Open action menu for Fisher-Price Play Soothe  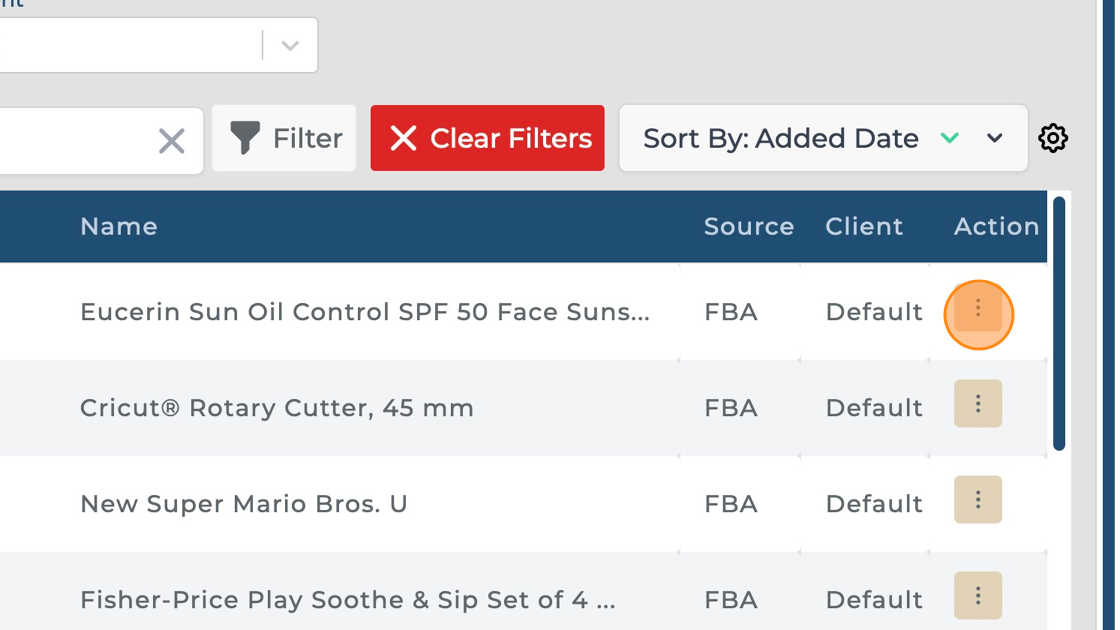tap(978, 595)
